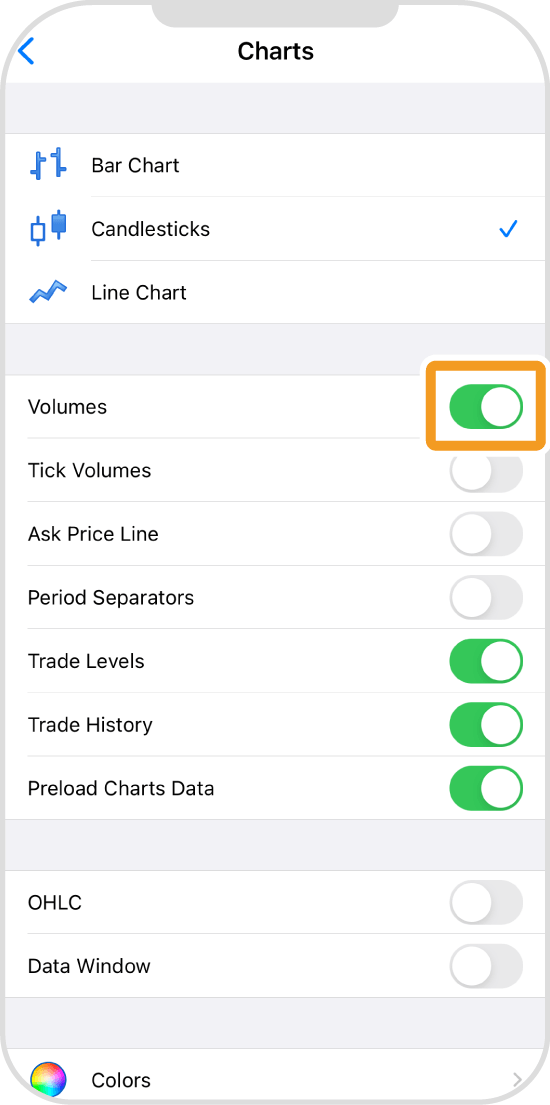Choose the Bar Chart label
The width and height of the screenshot is (550, 1105).
[x=135, y=166]
